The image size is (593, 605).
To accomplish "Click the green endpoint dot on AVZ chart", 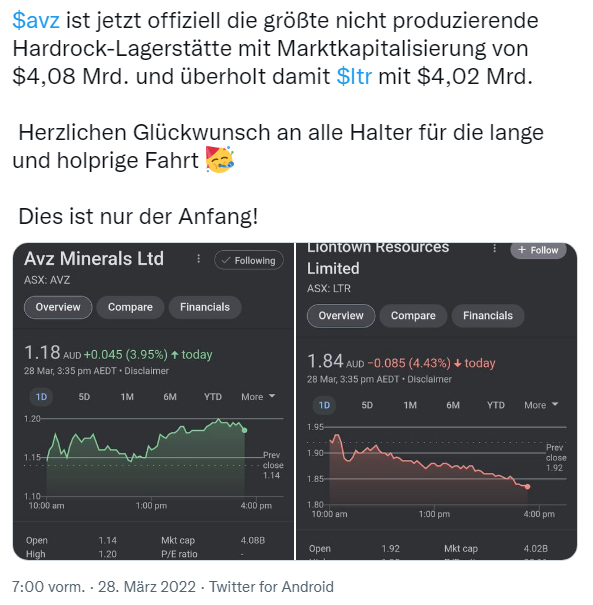I will (244, 430).
